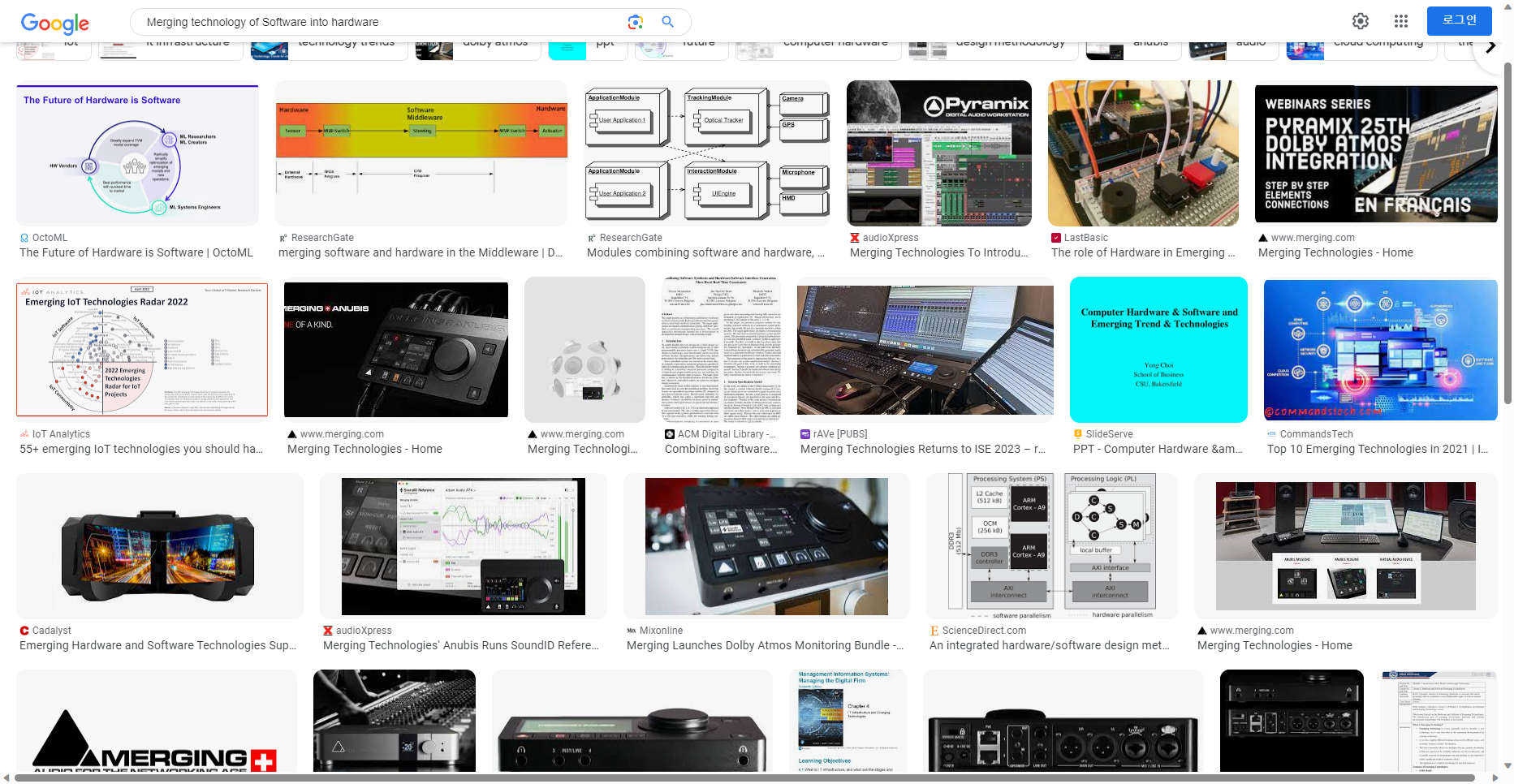Click the OctoML source favicon
The height and width of the screenshot is (784, 1514).
click(x=24, y=238)
